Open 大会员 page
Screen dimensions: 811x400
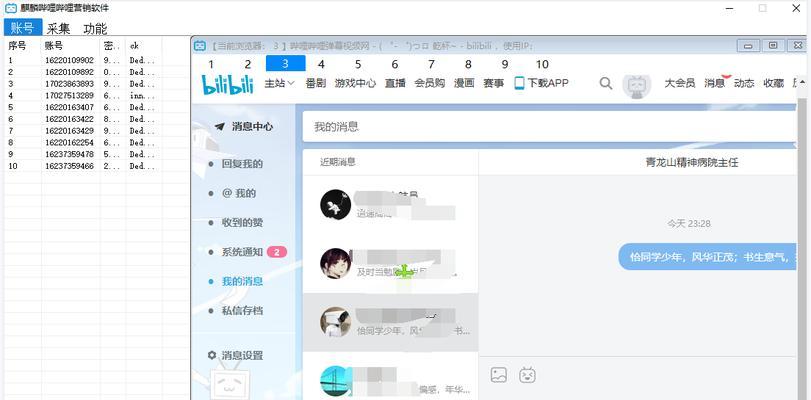tap(680, 83)
